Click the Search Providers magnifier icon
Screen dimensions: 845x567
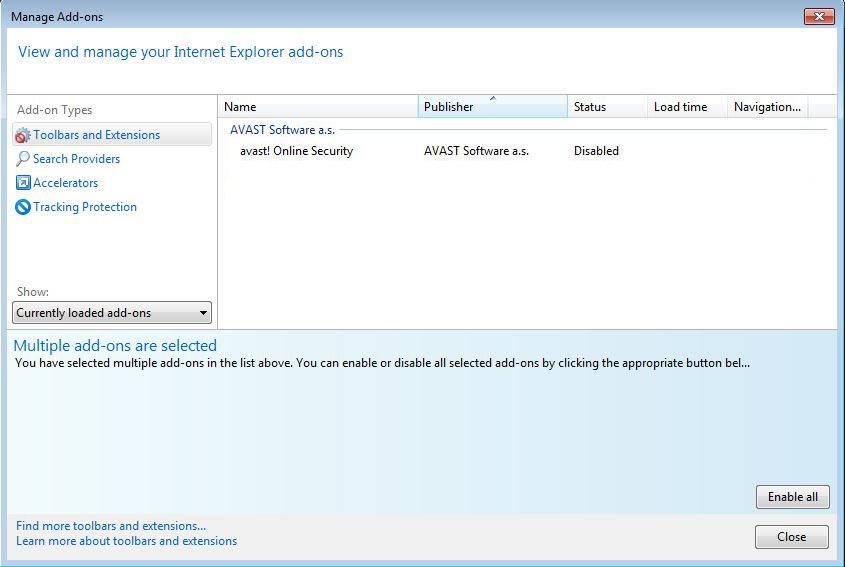click(23, 159)
